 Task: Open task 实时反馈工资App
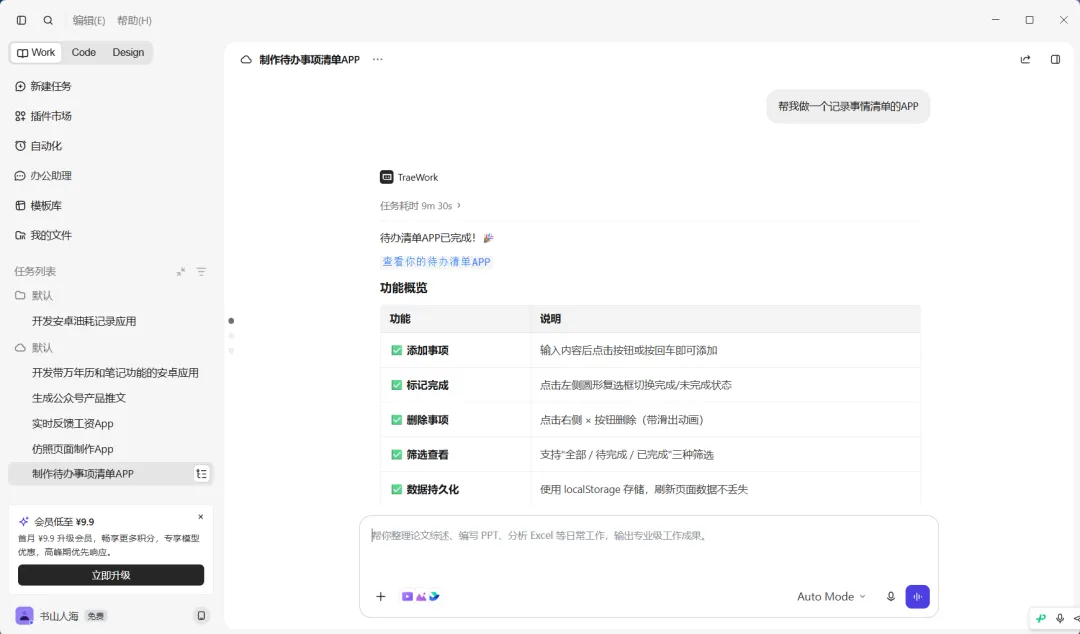click(x=72, y=424)
